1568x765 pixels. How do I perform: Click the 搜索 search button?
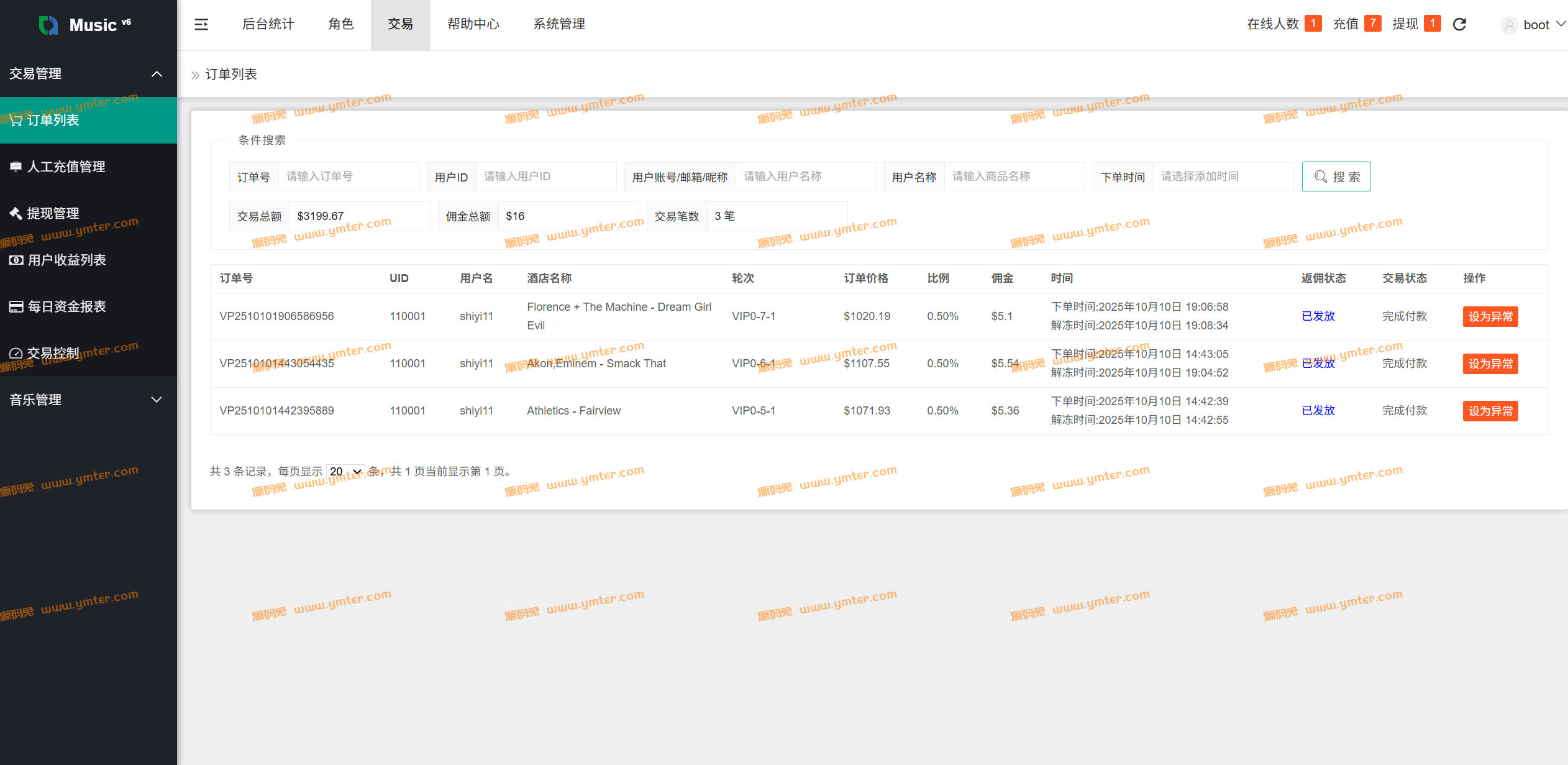point(1336,176)
